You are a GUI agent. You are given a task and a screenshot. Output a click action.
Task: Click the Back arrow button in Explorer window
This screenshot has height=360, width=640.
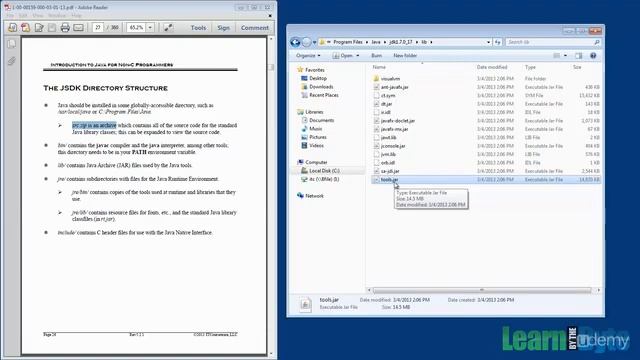295,42
